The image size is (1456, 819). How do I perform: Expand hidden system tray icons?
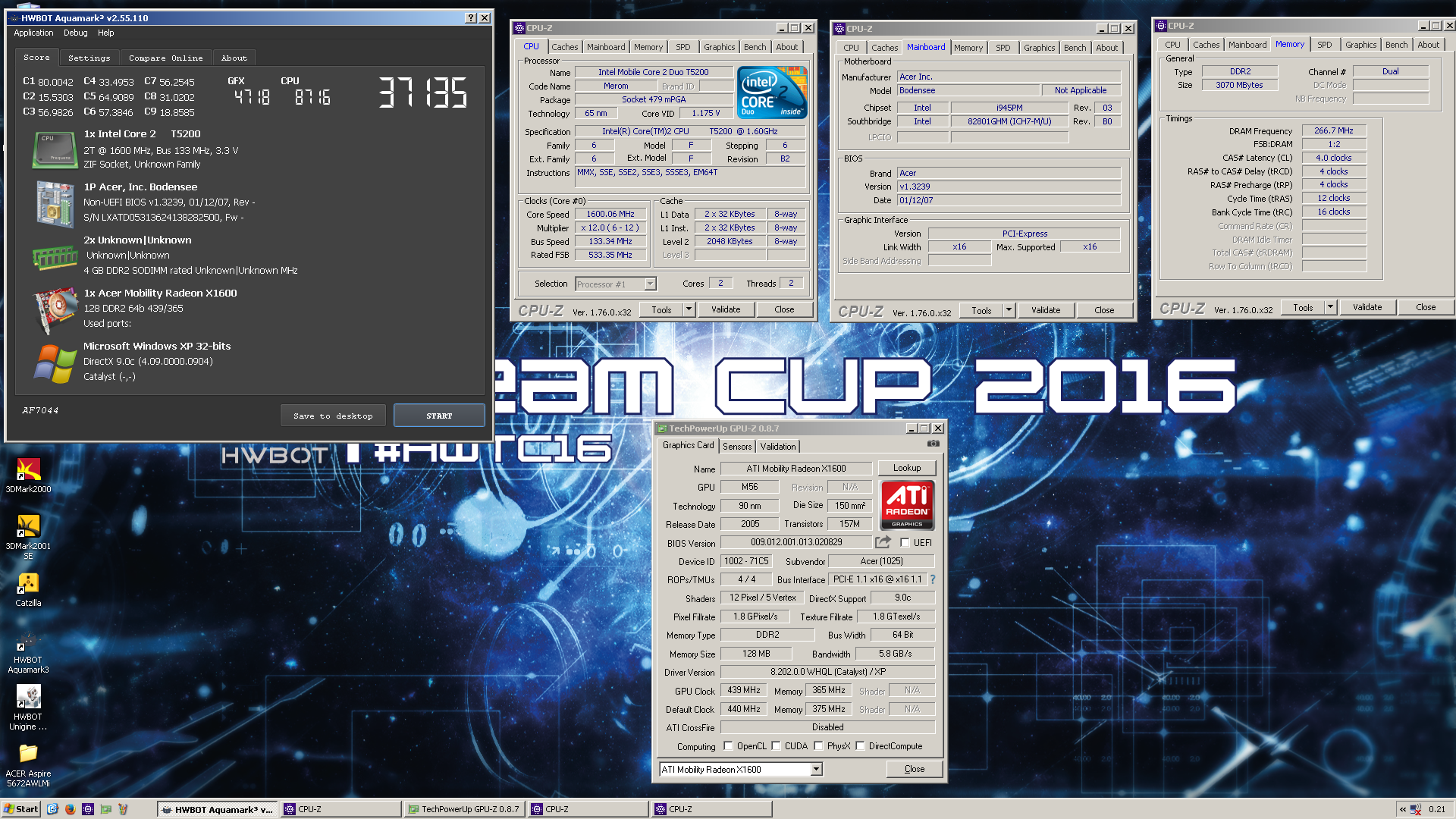1403,809
